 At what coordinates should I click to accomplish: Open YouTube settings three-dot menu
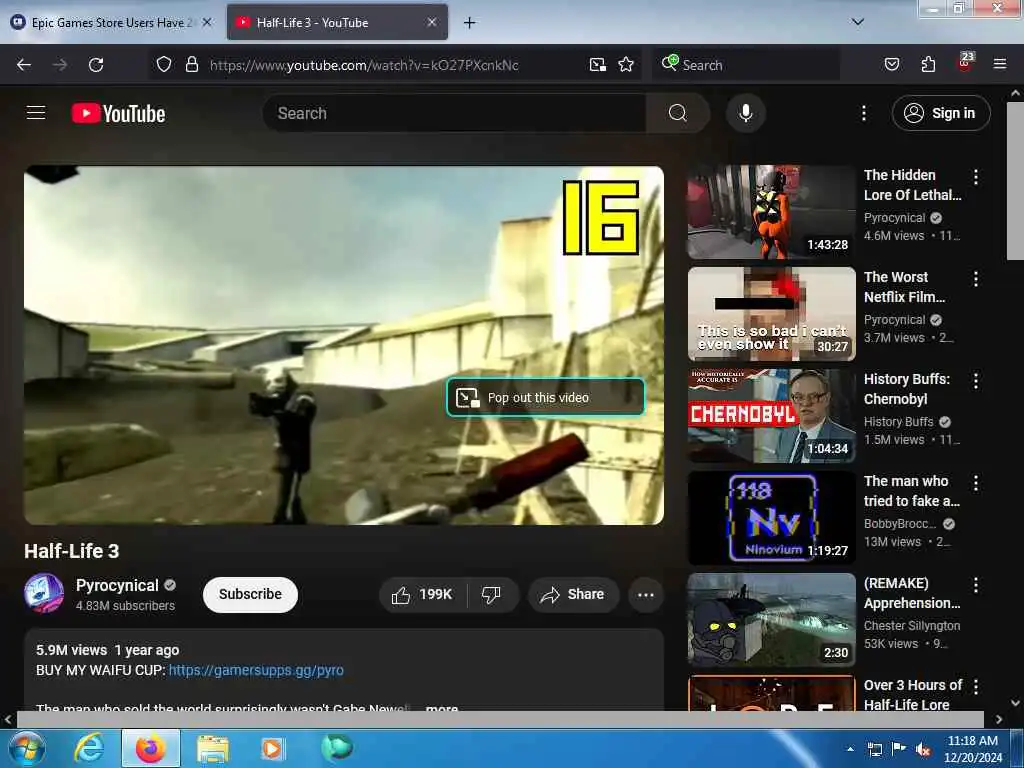pos(863,113)
